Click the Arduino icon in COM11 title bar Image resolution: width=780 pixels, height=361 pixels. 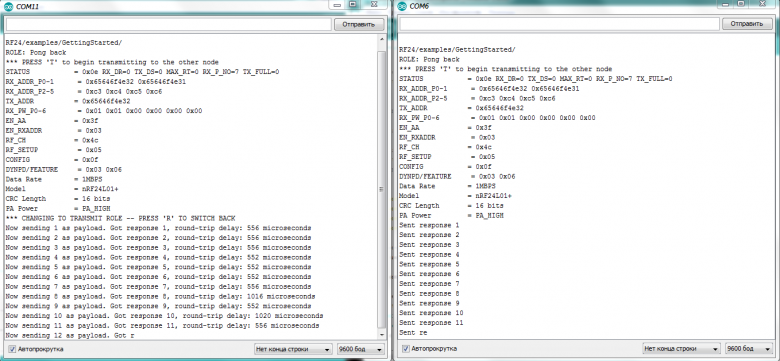coord(9,6)
